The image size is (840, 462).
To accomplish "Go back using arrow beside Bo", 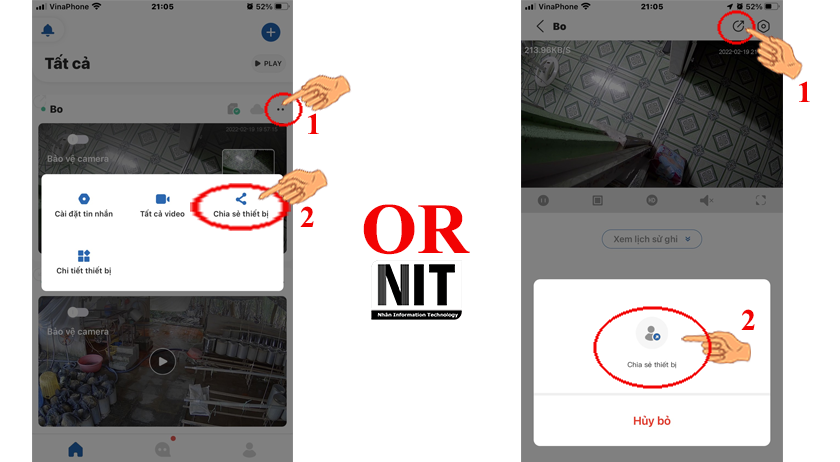I will point(540,26).
